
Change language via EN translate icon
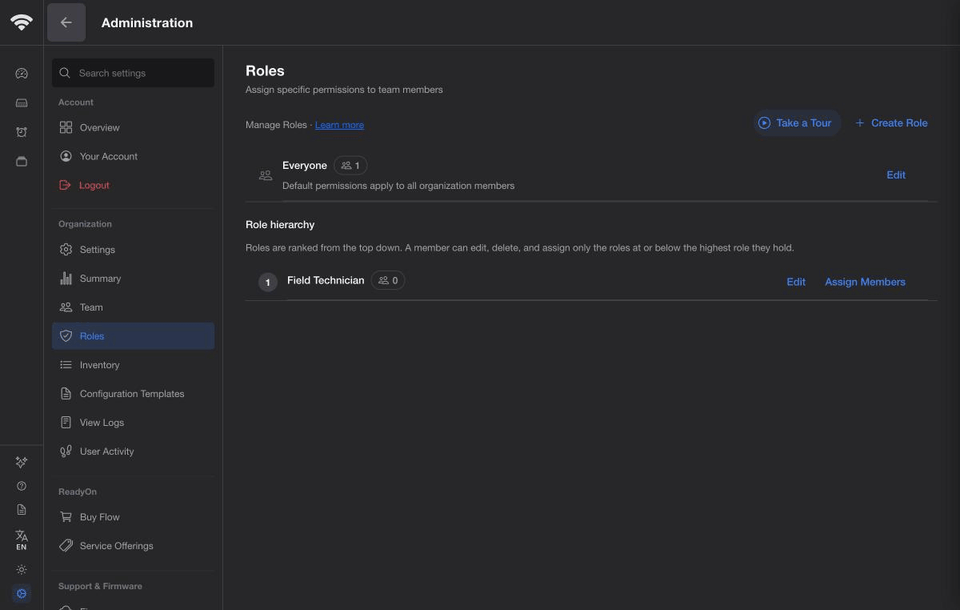[x=21, y=540]
